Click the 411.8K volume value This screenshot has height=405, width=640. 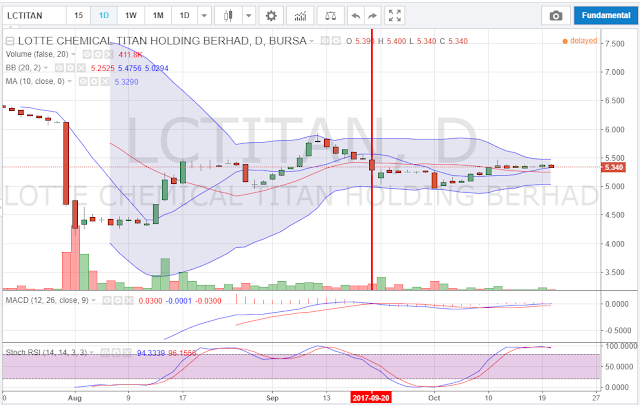click(130, 55)
